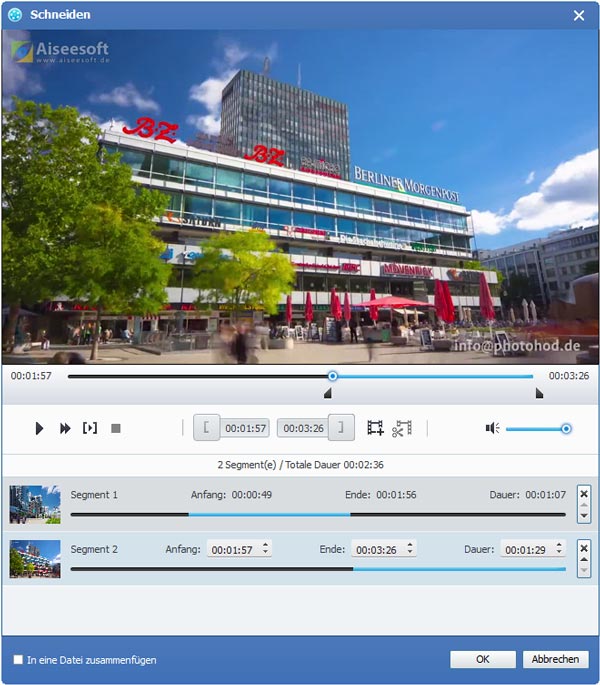The width and height of the screenshot is (600, 685).
Task: Mute audio with speaker icon
Action: pyautogui.click(x=492, y=428)
